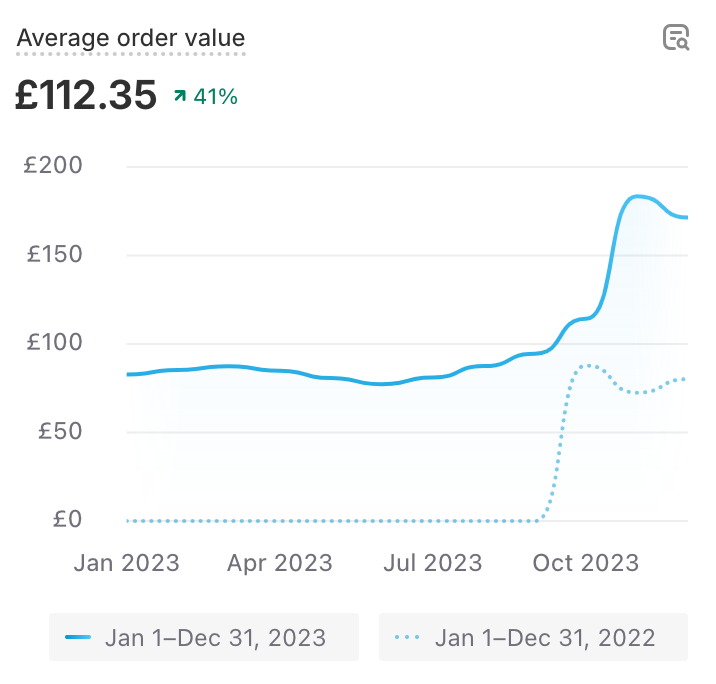The image size is (716, 684).
Task: Select the Jul 2023 x-axis label
Action: pos(432,563)
